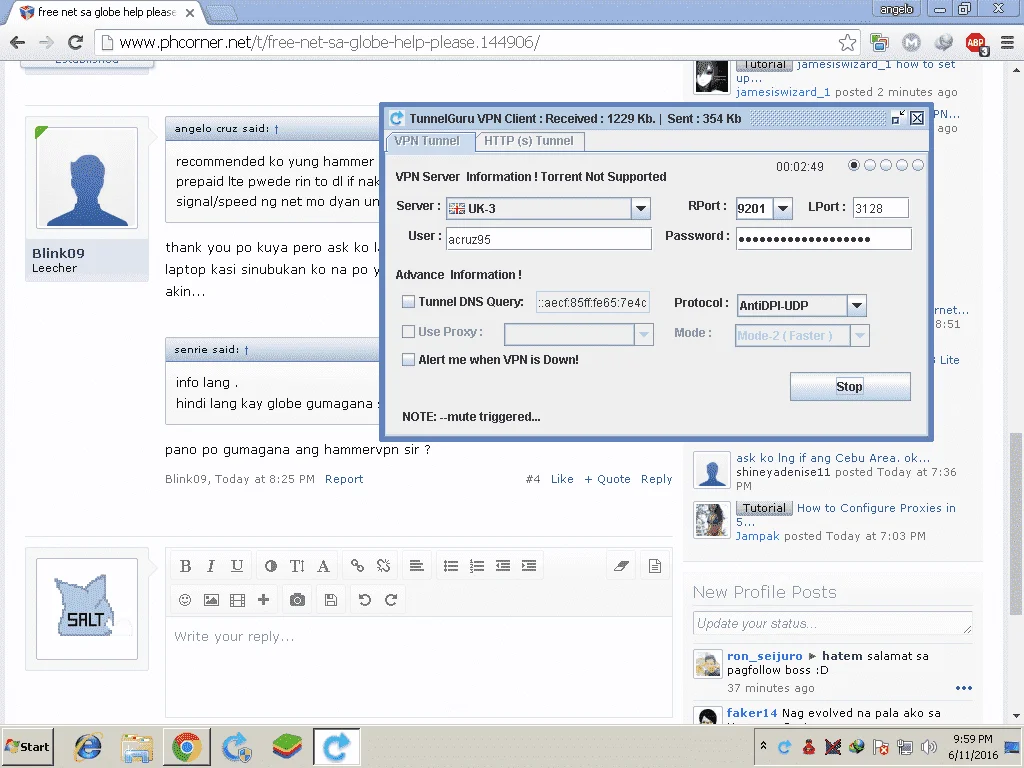Image resolution: width=1024 pixels, height=768 pixels.
Task: Insert image into reply
Action: (211, 600)
